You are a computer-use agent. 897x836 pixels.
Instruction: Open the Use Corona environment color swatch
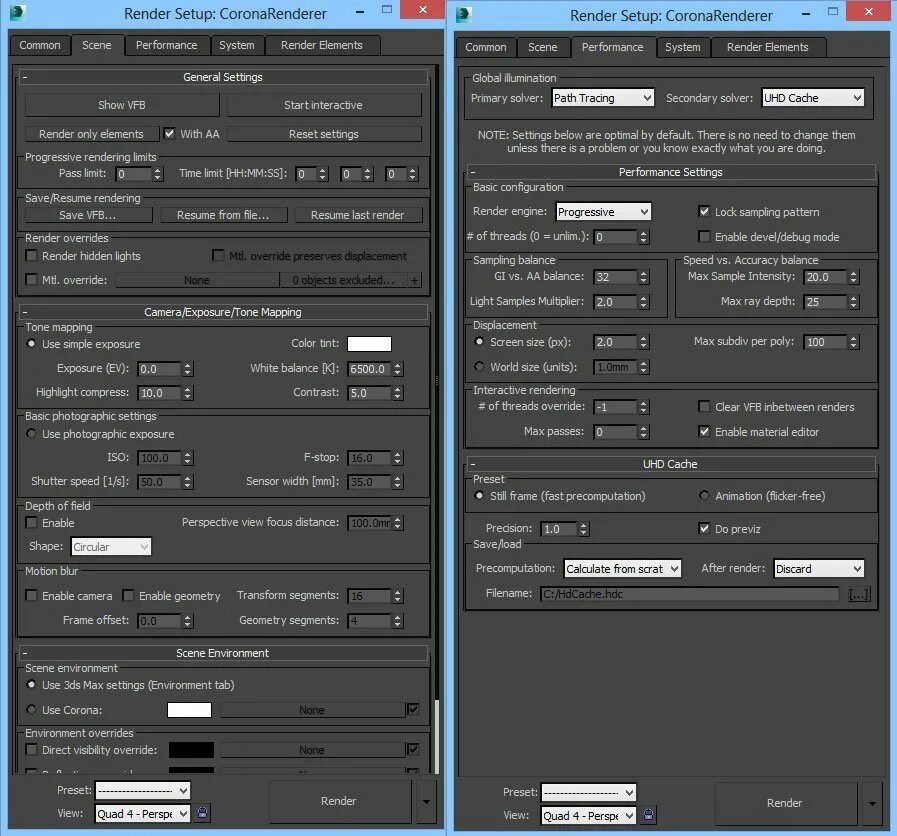[x=189, y=710]
